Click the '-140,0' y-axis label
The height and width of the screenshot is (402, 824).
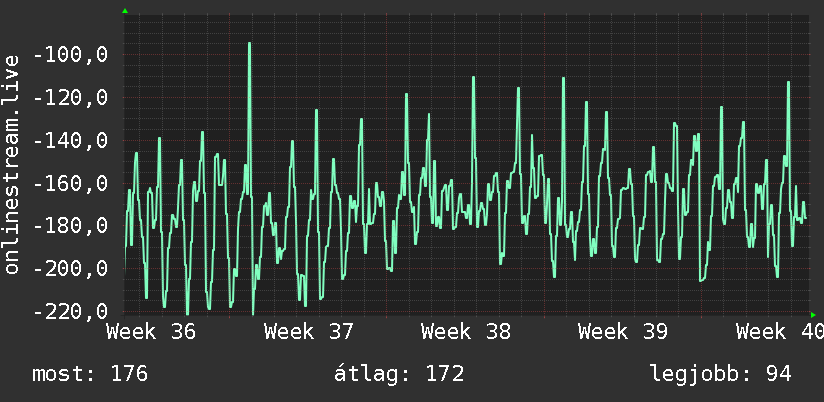point(71,141)
